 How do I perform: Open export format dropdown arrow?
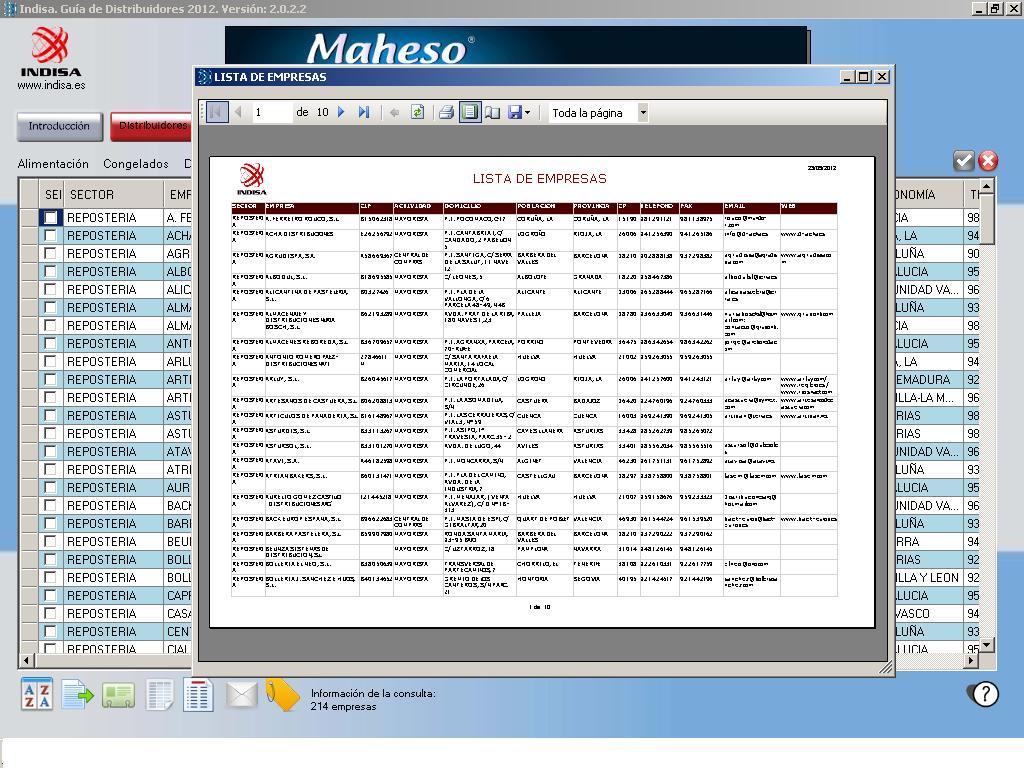point(527,112)
